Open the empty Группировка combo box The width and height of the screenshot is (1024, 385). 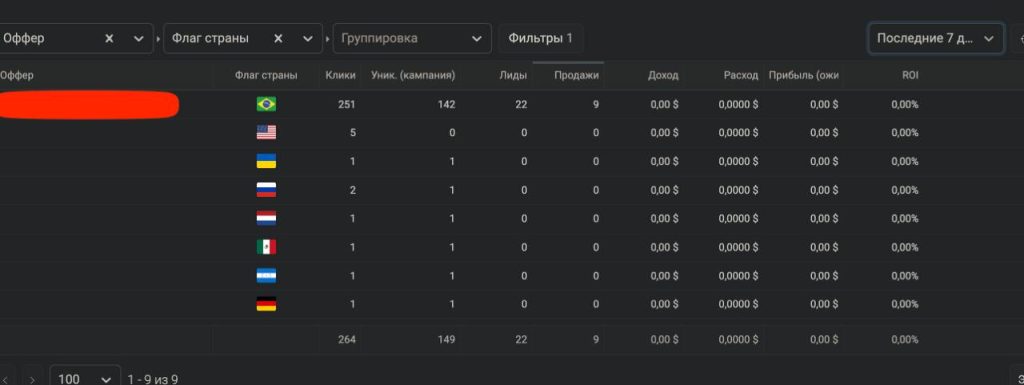tap(412, 38)
